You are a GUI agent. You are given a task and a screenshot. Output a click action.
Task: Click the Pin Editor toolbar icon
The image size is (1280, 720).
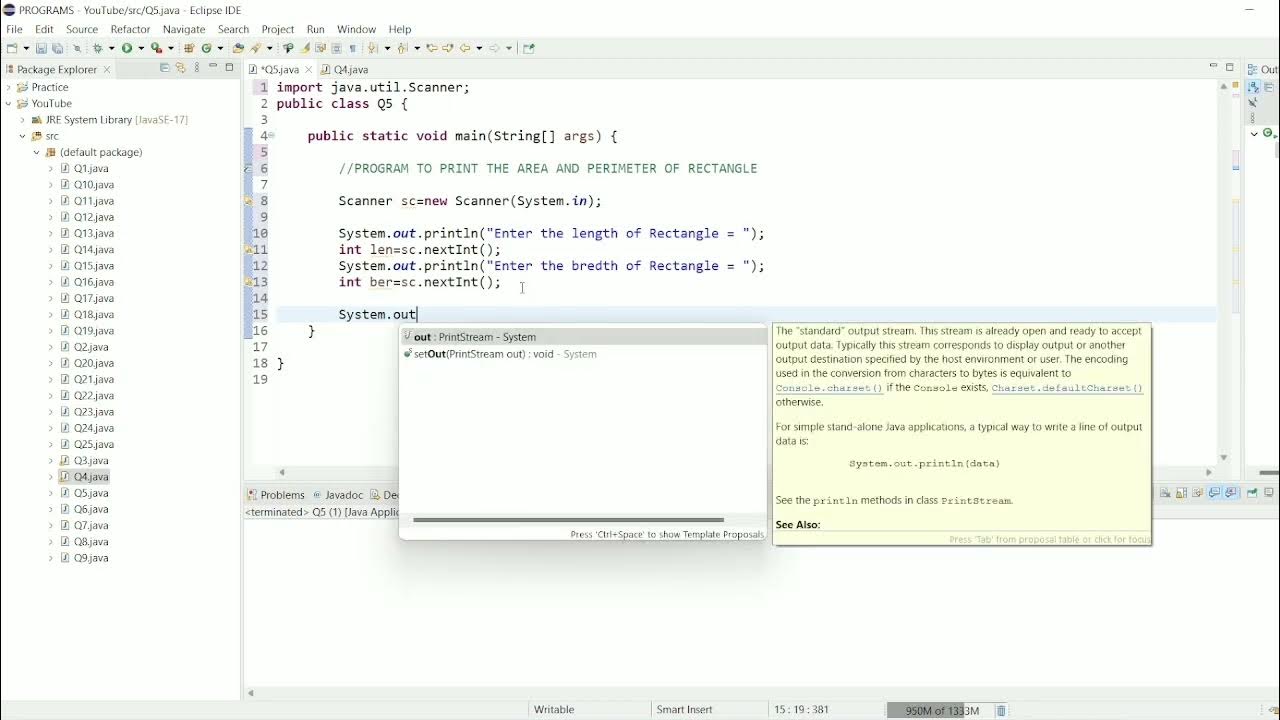528,48
